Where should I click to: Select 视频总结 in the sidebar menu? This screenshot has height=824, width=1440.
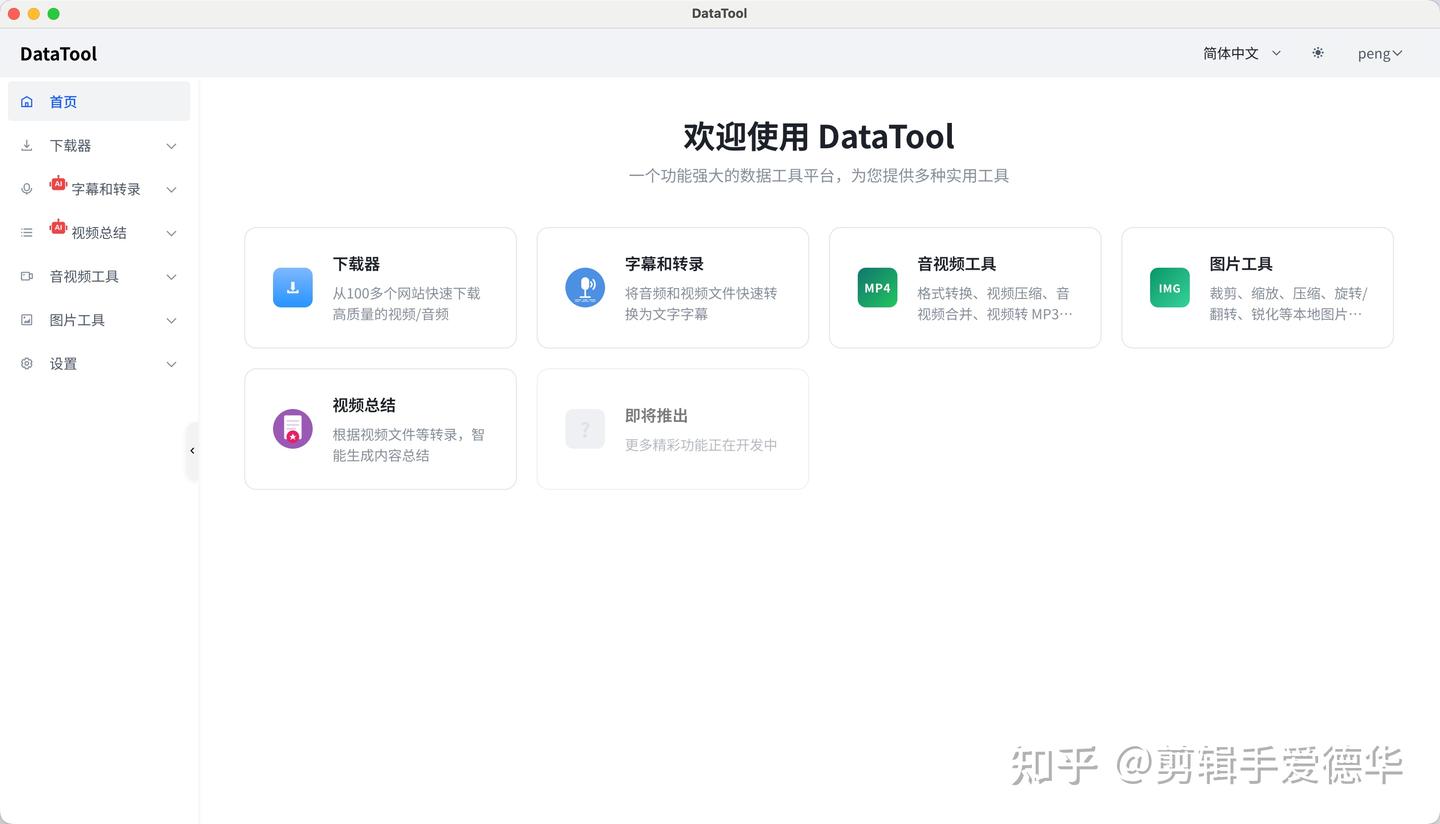pos(99,233)
